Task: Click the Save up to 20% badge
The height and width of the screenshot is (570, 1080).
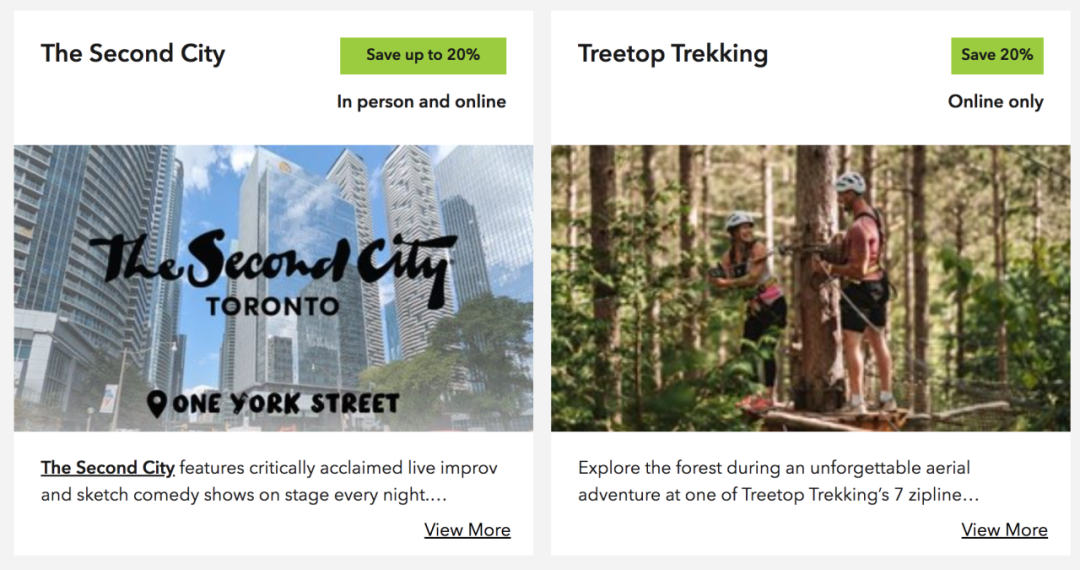Action: pyautogui.click(x=423, y=56)
